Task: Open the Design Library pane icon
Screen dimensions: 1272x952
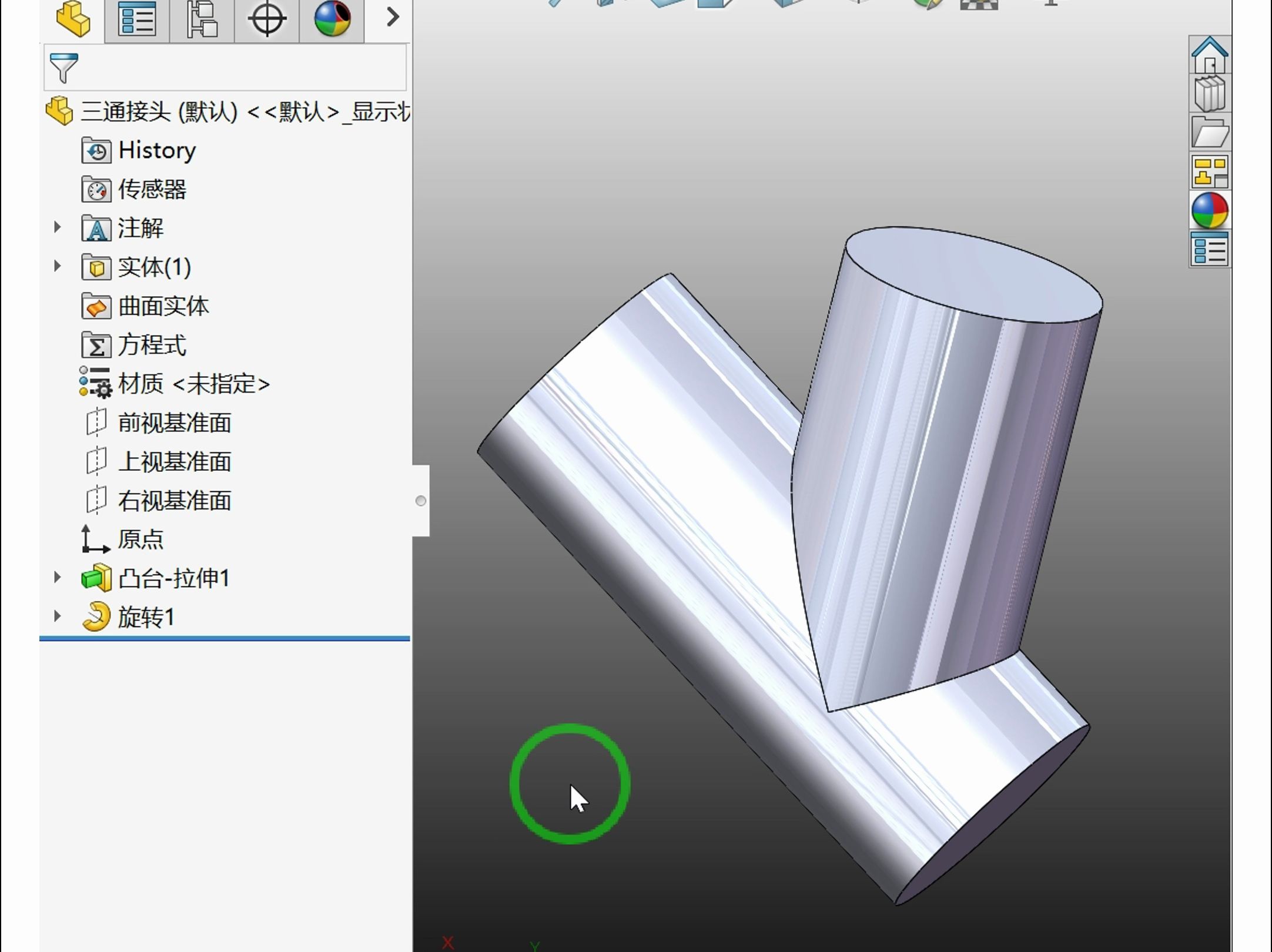Action: [1210, 94]
